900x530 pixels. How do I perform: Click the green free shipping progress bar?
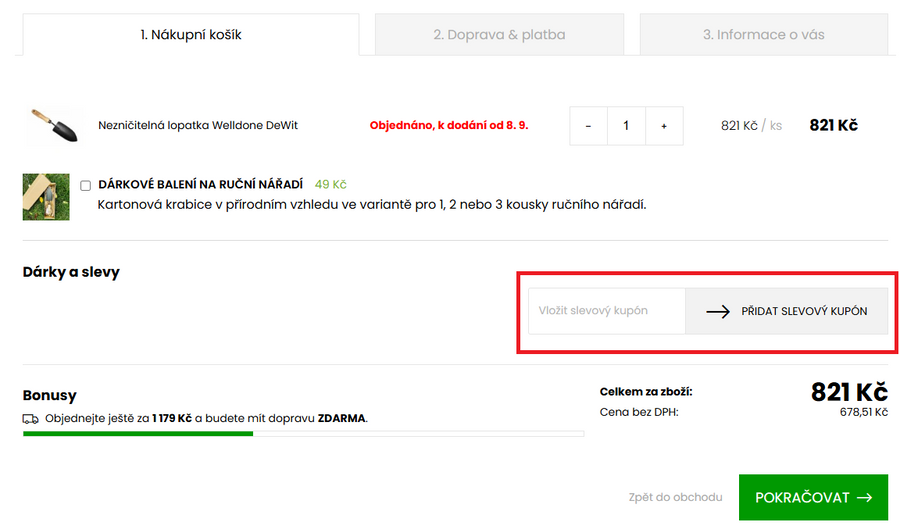138,434
